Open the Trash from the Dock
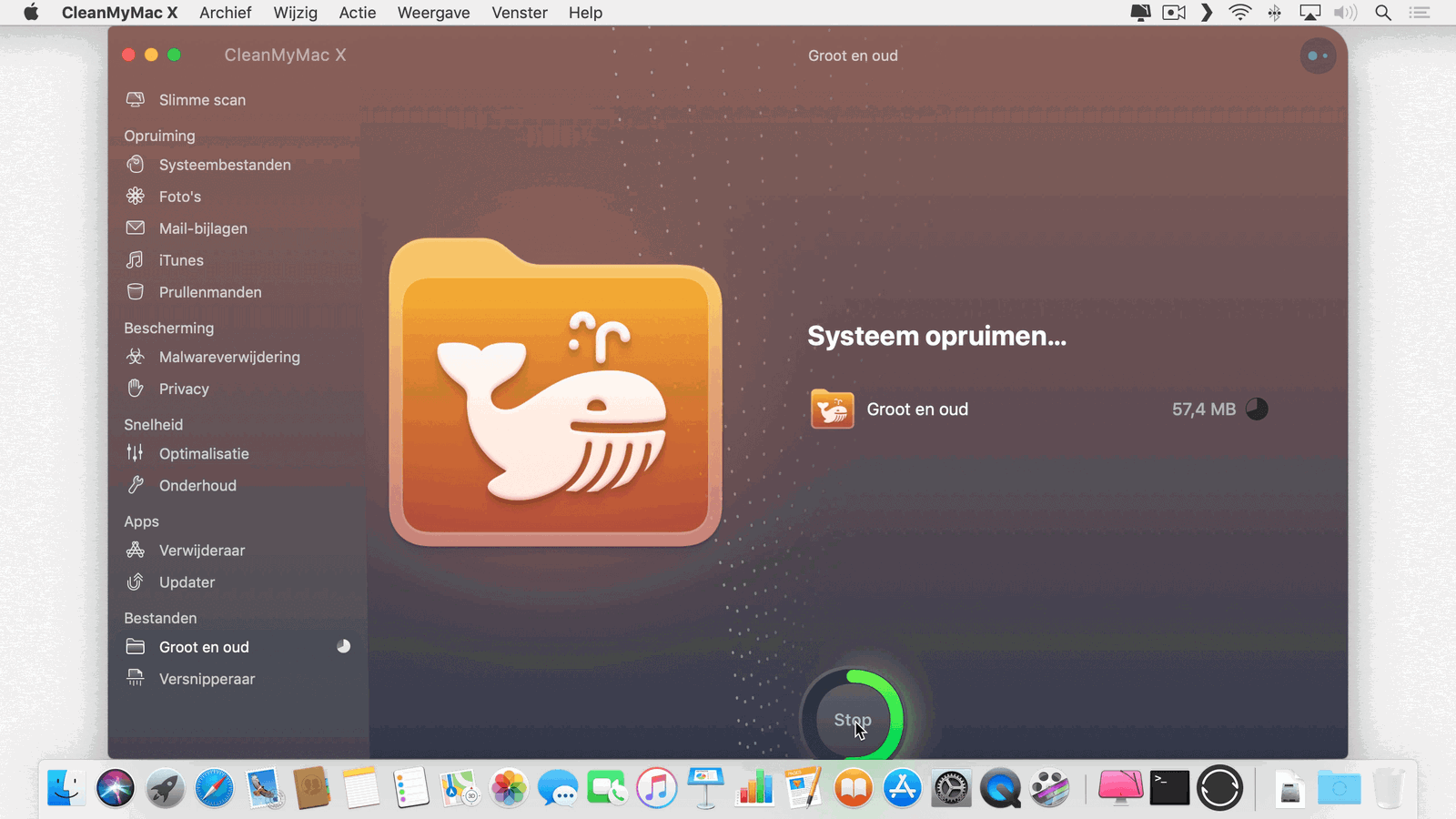 (x=1389, y=788)
